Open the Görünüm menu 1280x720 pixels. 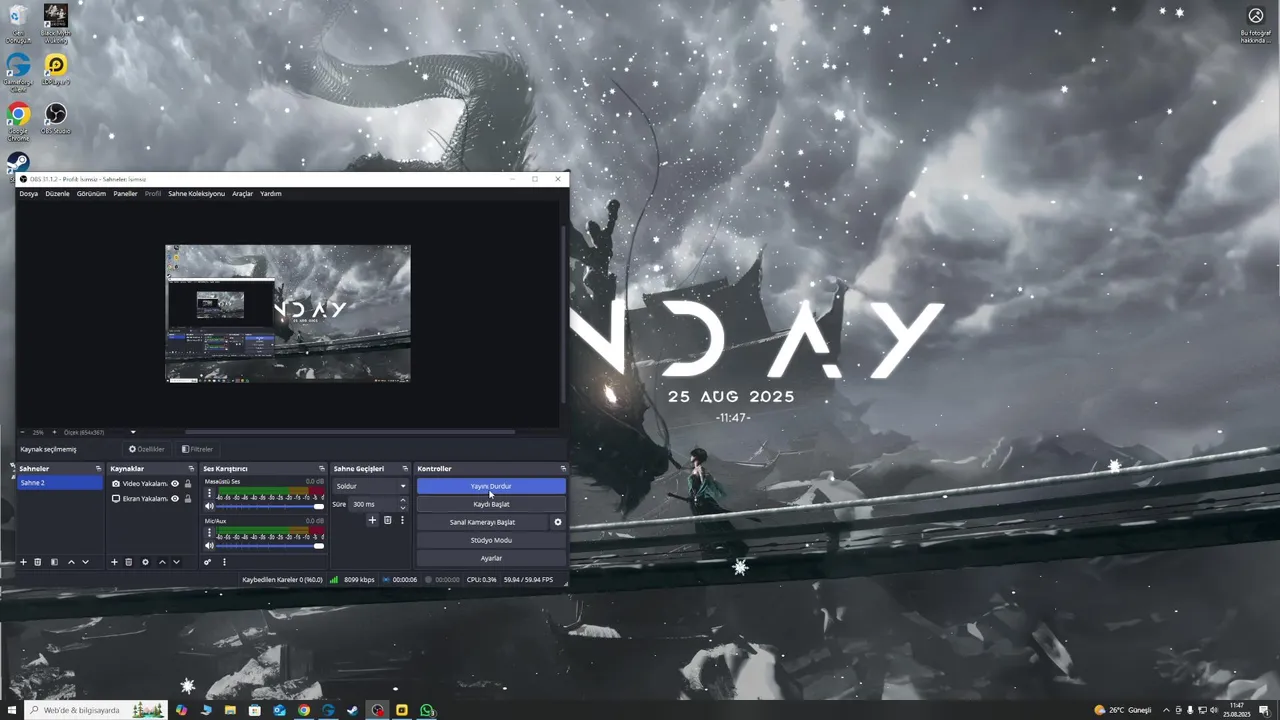pyautogui.click(x=91, y=194)
